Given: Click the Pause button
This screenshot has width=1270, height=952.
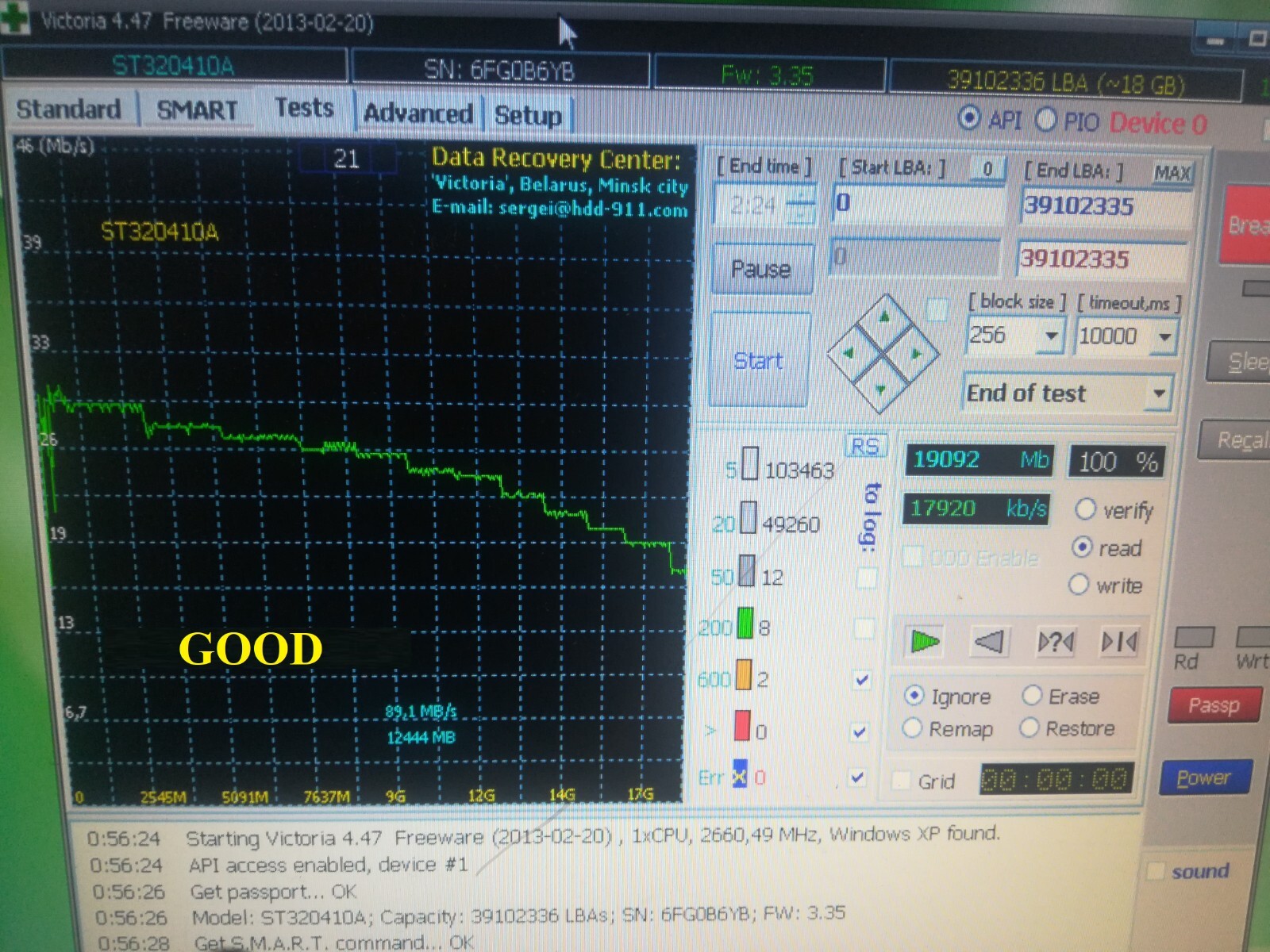Looking at the screenshot, I should click(762, 269).
